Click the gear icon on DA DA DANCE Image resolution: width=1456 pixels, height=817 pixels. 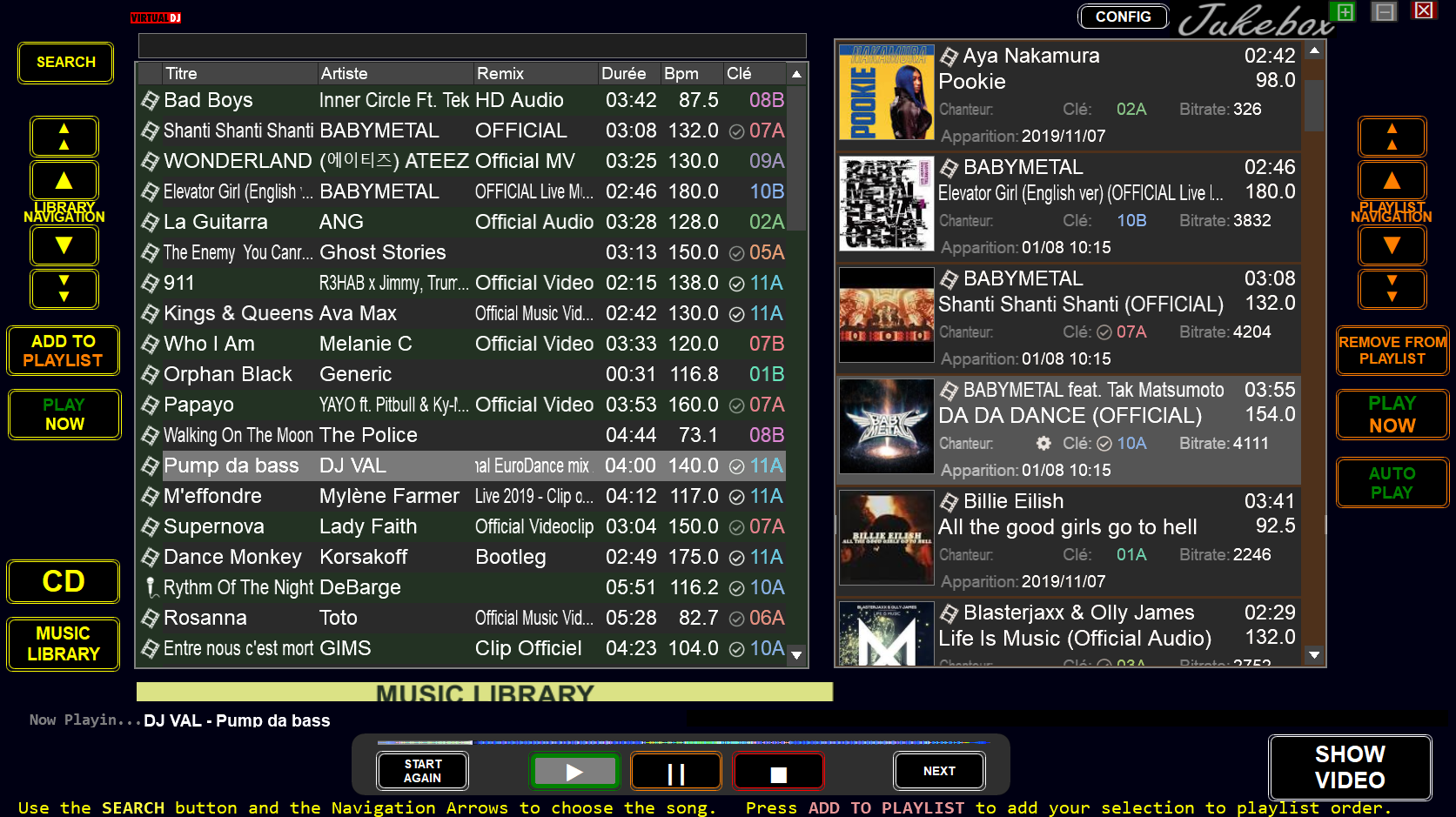click(1043, 444)
